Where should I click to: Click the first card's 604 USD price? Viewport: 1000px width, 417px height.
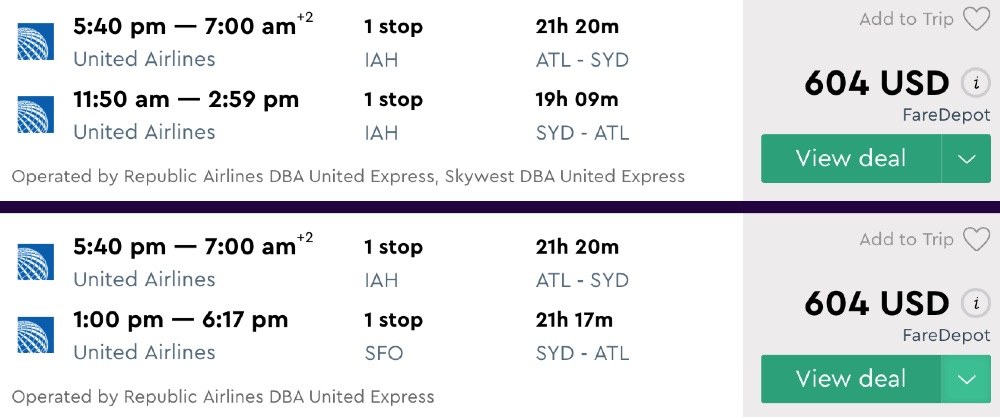(x=876, y=83)
